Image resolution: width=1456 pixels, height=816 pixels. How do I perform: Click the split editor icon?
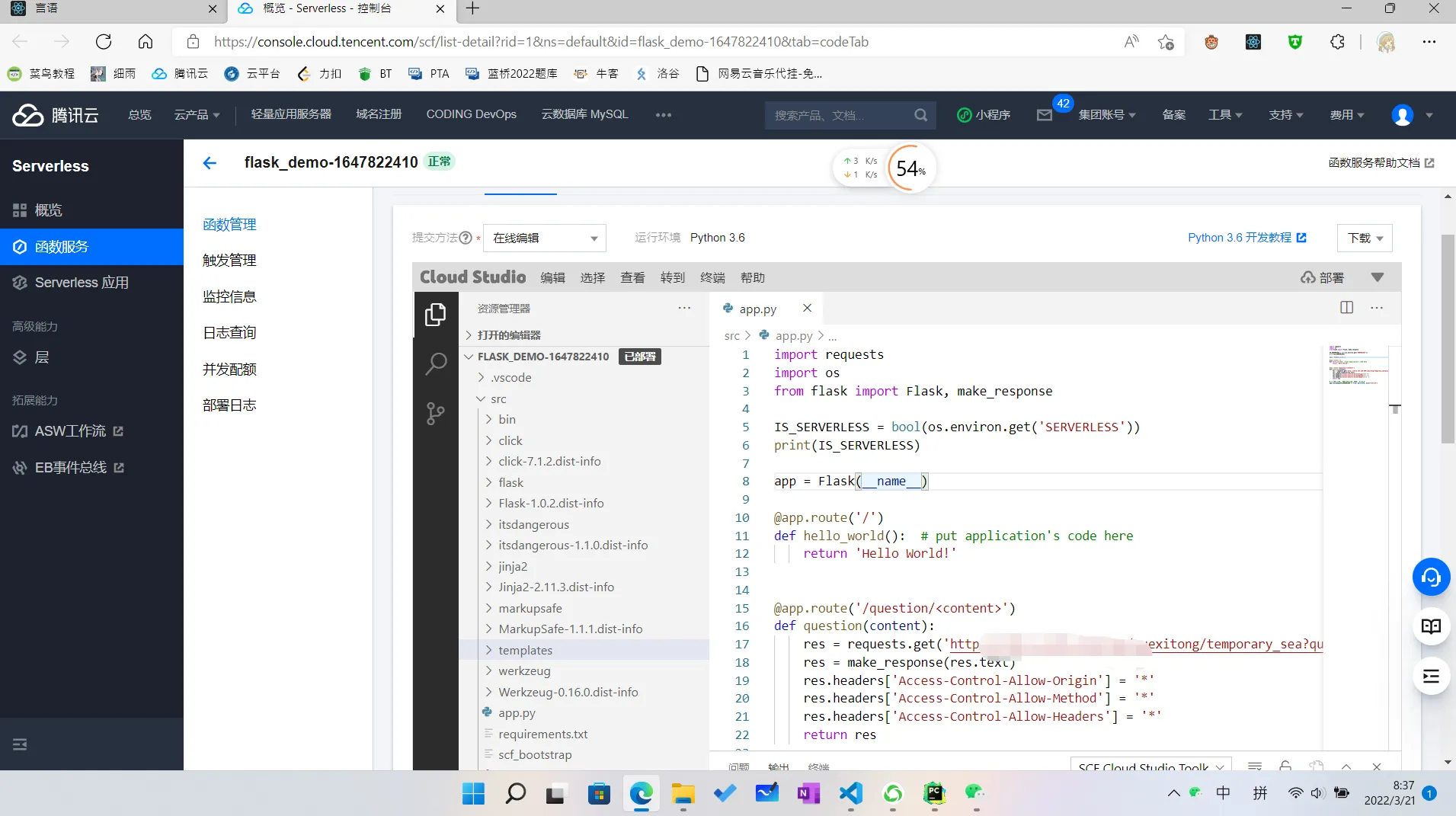pos(1346,308)
